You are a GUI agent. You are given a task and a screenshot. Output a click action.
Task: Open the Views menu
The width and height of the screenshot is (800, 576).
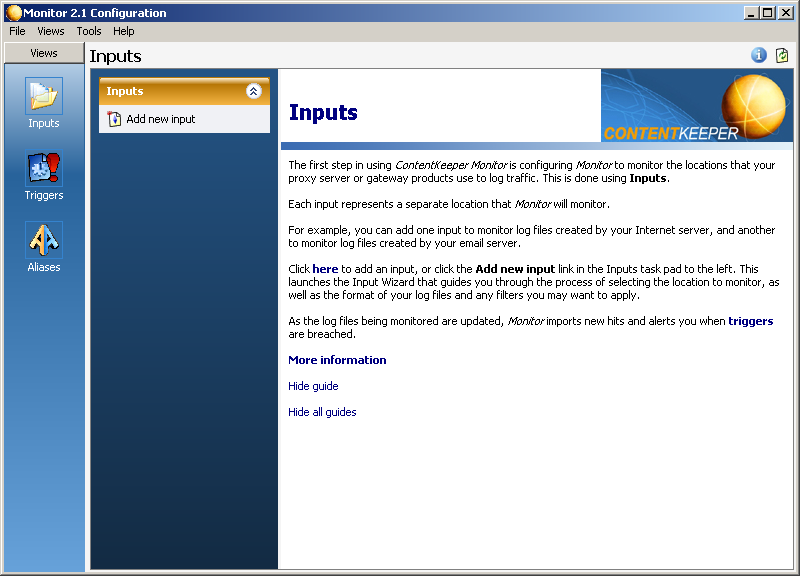click(x=51, y=31)
